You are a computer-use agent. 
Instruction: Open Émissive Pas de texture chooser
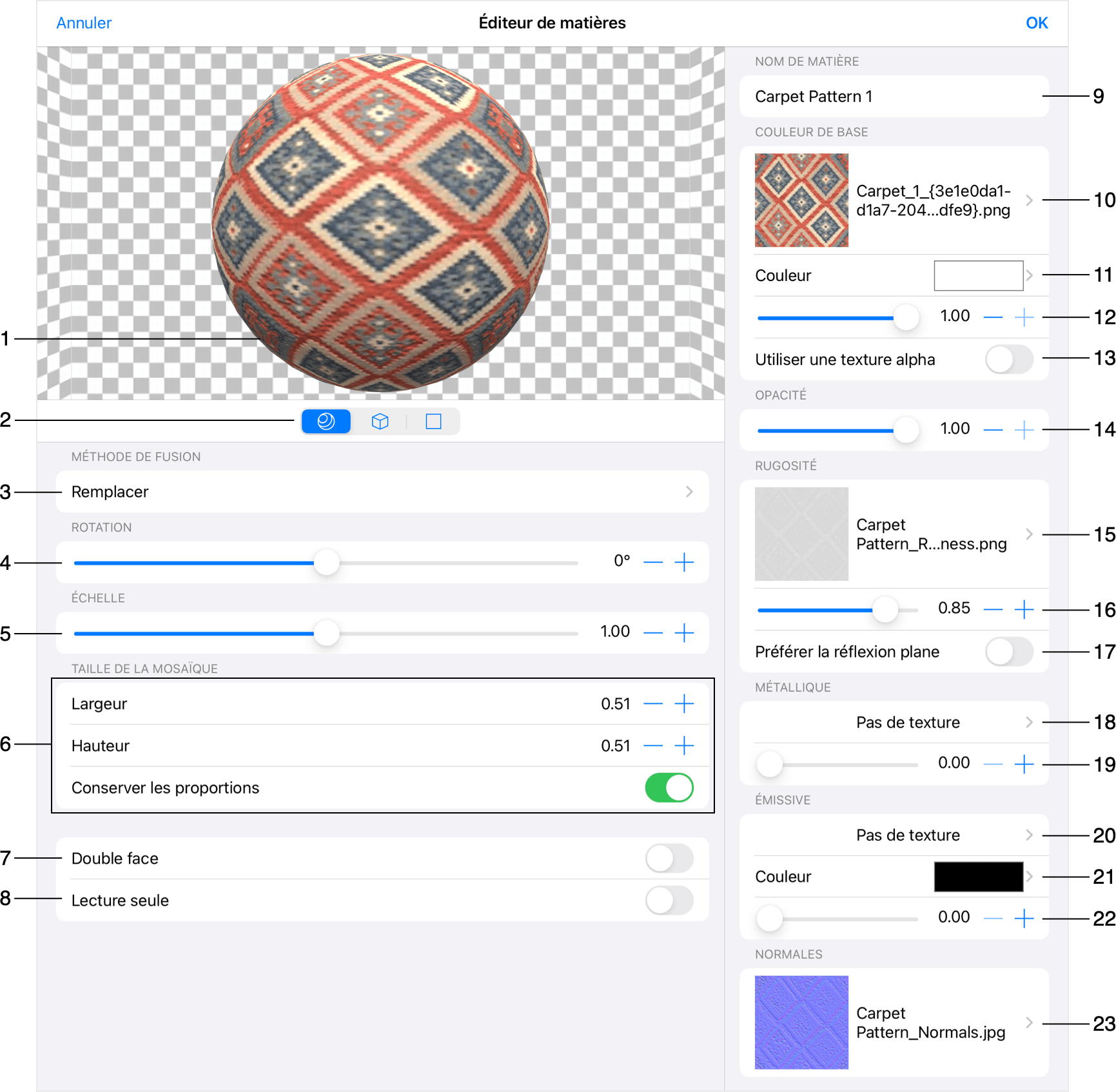pyautogui.click(x=894, y=835)
